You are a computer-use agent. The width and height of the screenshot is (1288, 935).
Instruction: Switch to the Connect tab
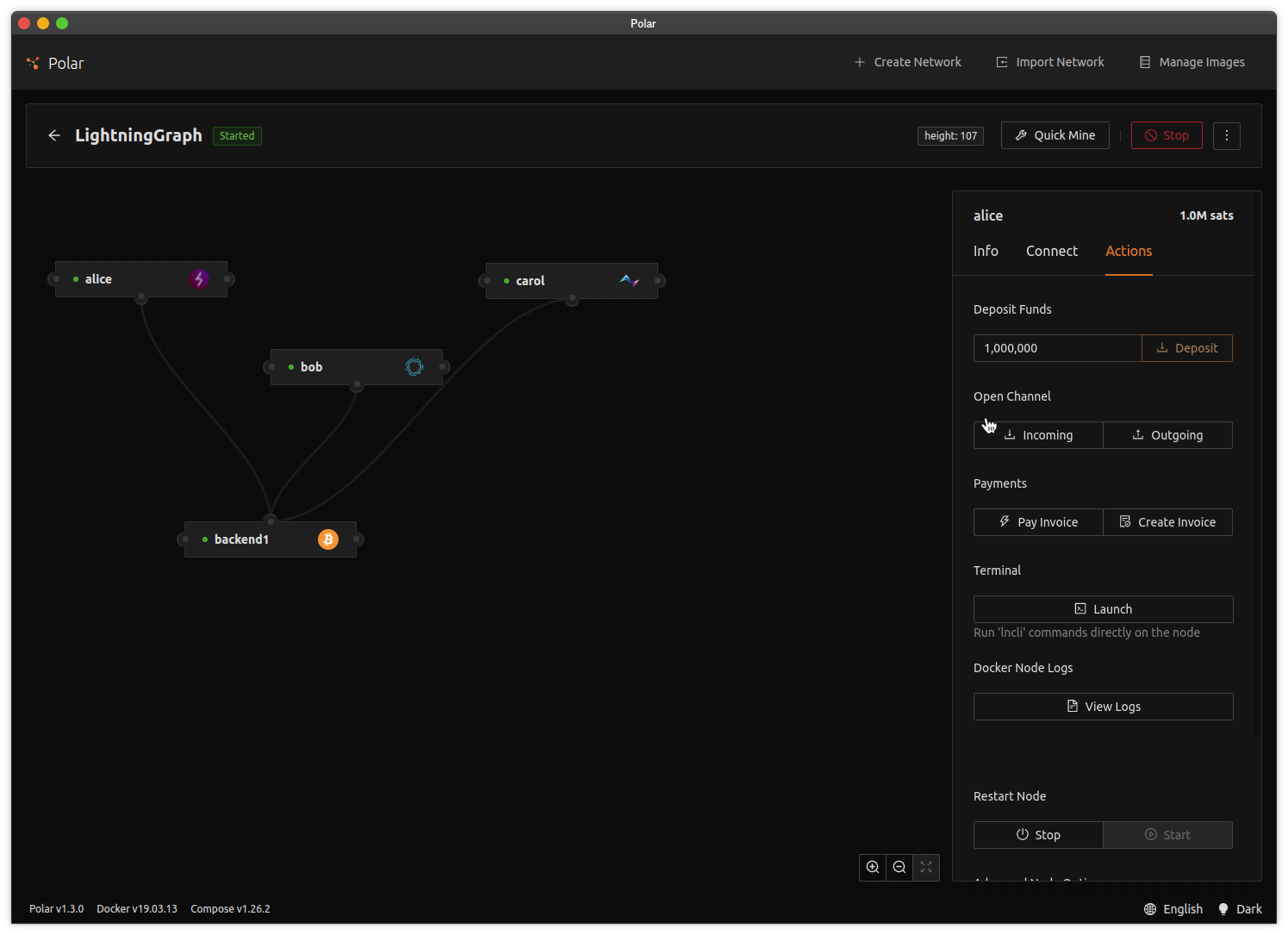[1052, 251]
